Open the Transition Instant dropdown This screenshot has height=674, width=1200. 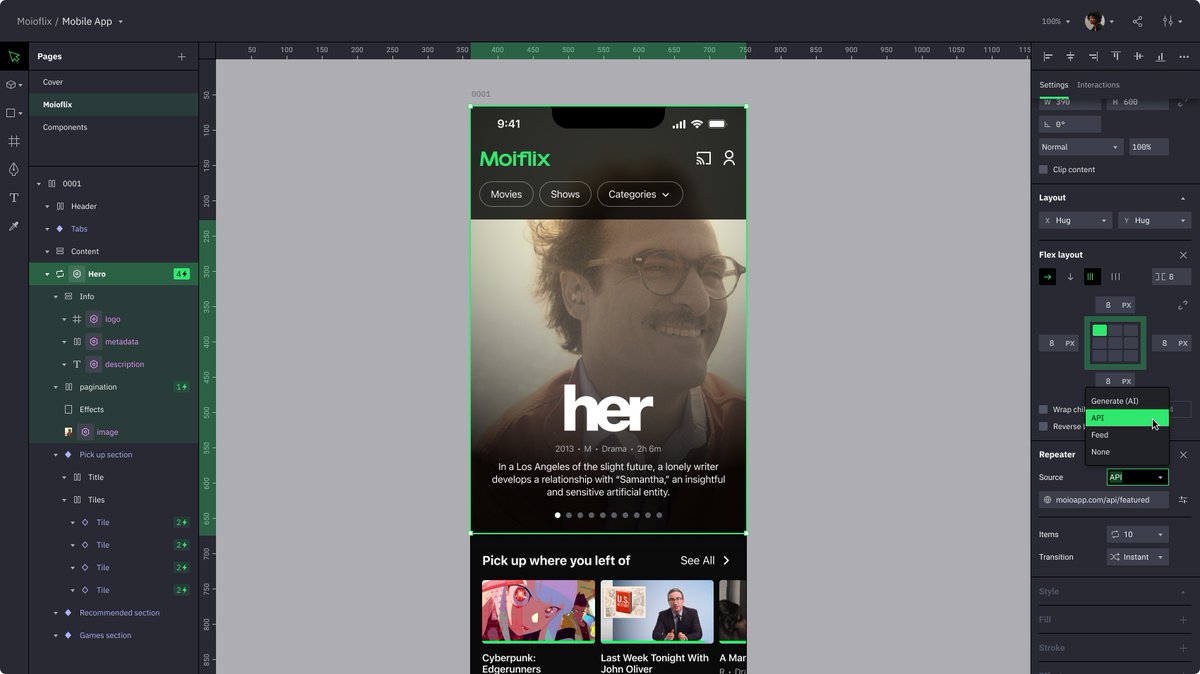point(1137,557)
